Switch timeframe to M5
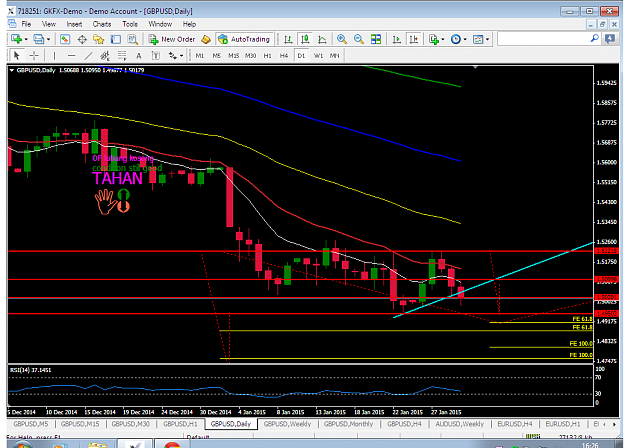The height and width of the screenshot is (448, 625). [x=216, y=55]
